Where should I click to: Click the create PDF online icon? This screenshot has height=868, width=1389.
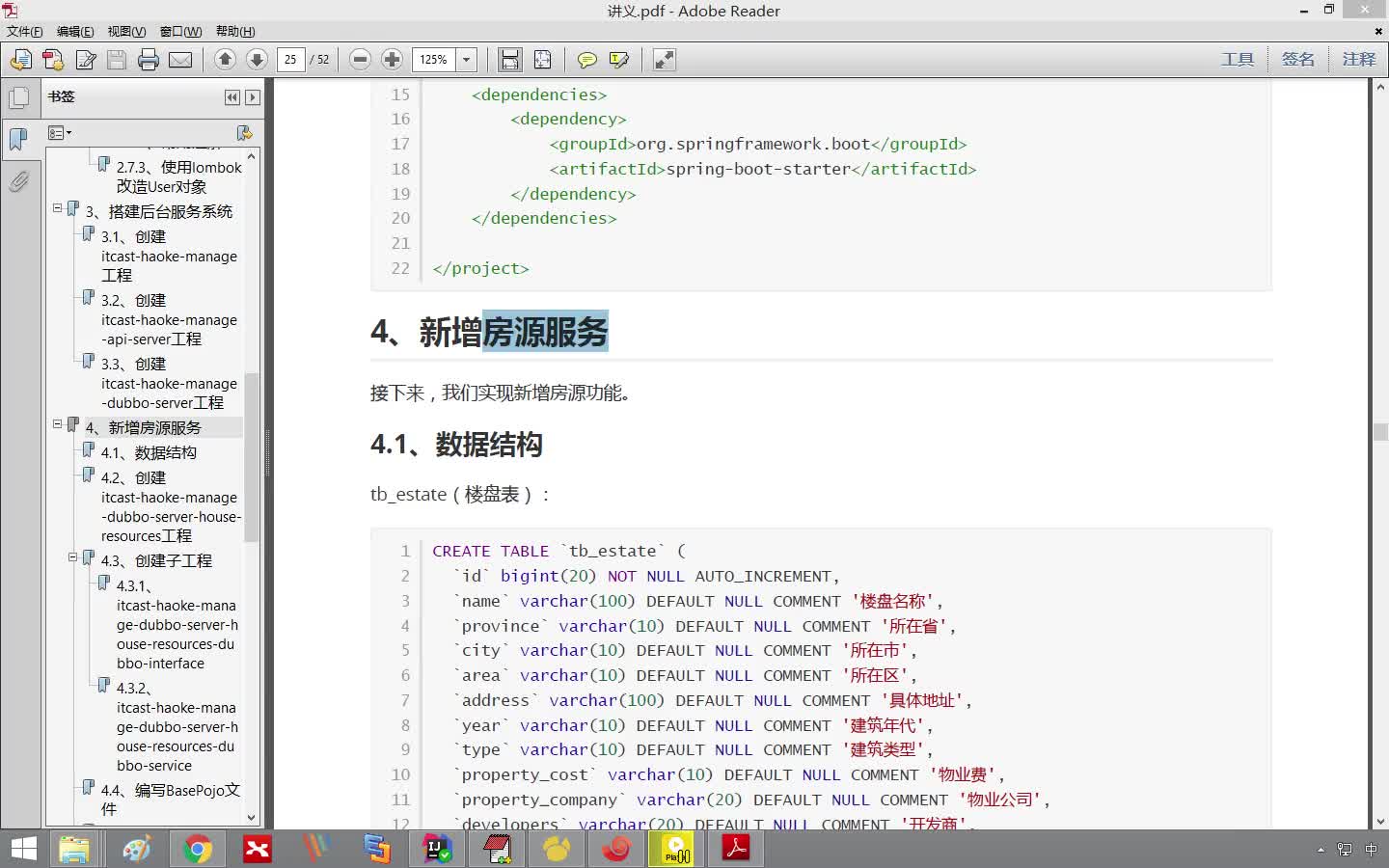(53, 60)
